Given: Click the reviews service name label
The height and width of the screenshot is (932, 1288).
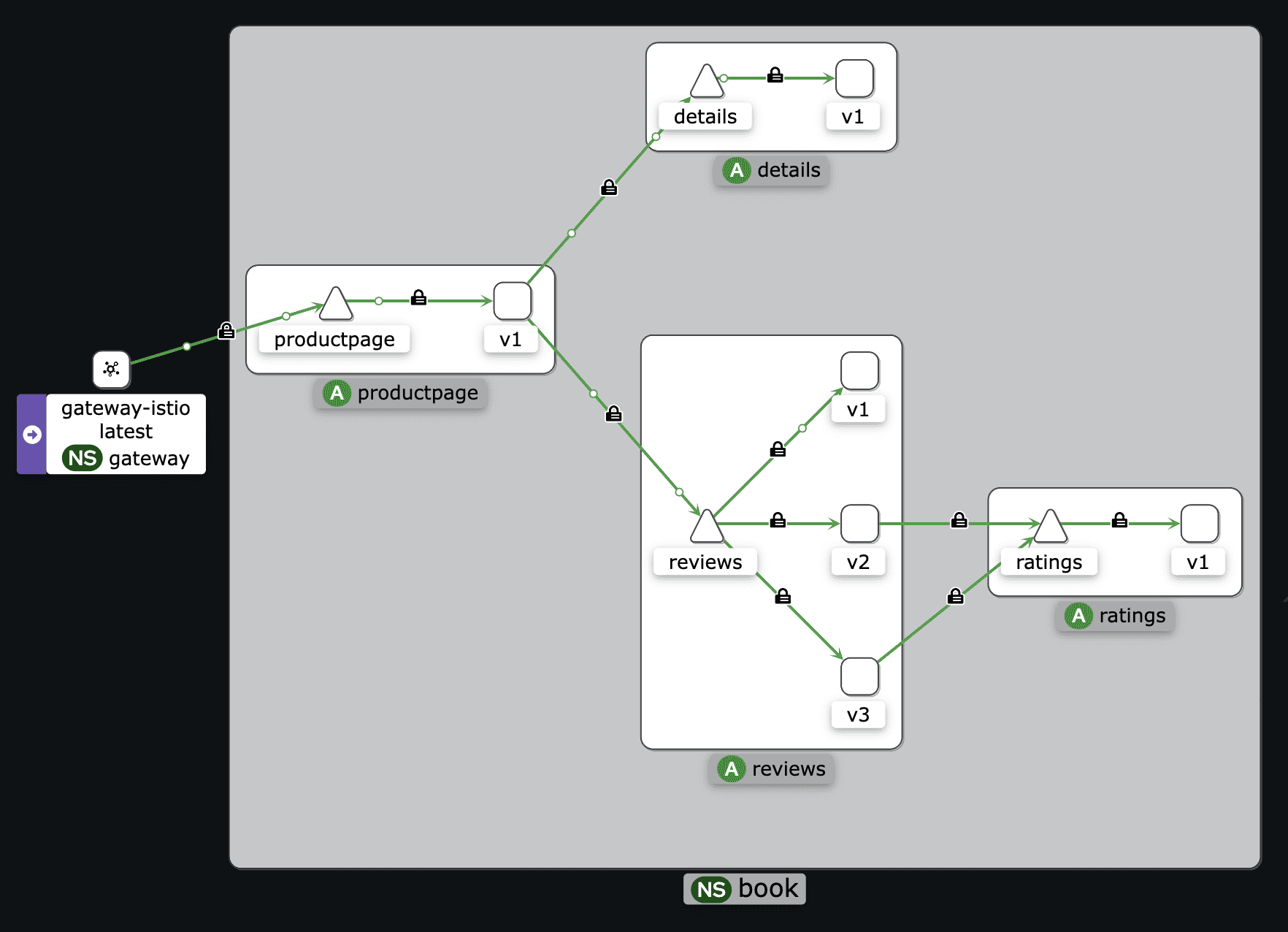Looking at the screenshot, I should click(705, 562).
